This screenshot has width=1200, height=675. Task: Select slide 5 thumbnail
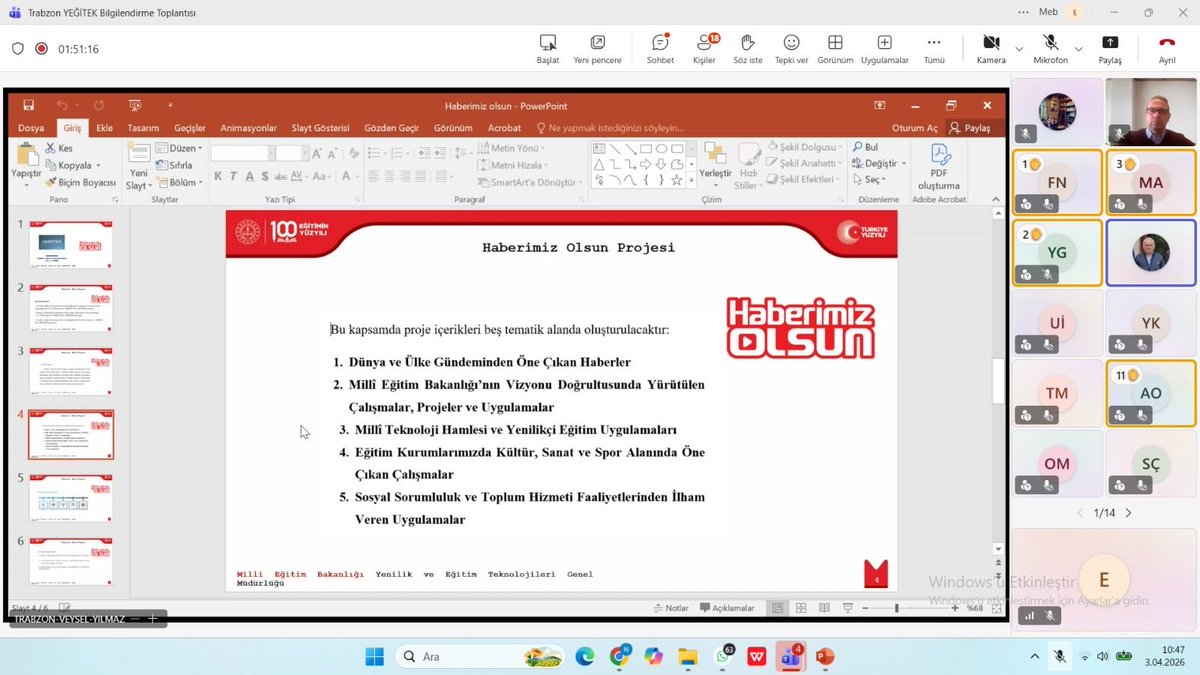coord(71,498)
